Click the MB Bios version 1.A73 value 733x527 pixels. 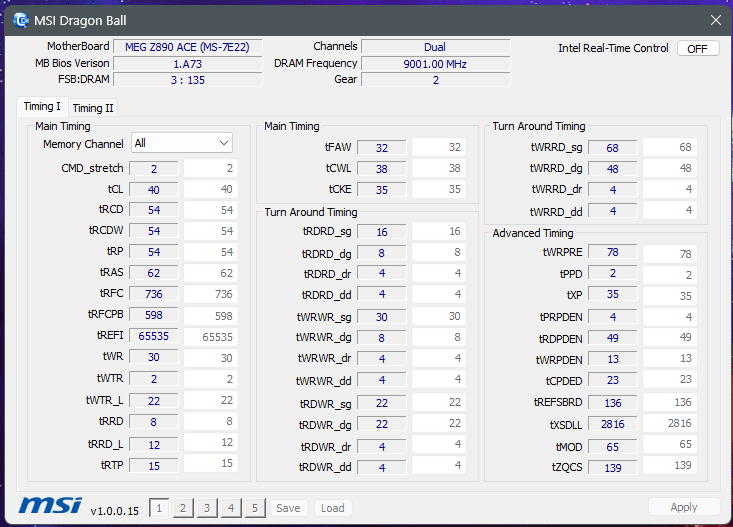point(188,64)
